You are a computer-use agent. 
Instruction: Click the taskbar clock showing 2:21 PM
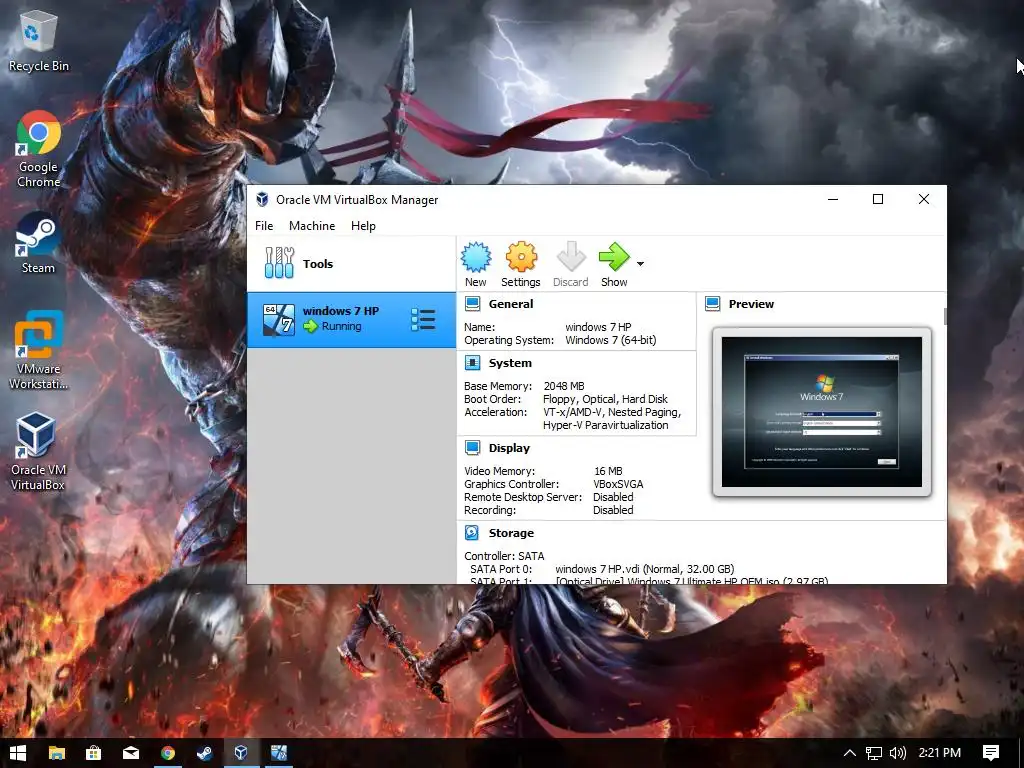(x=940, y=753)
